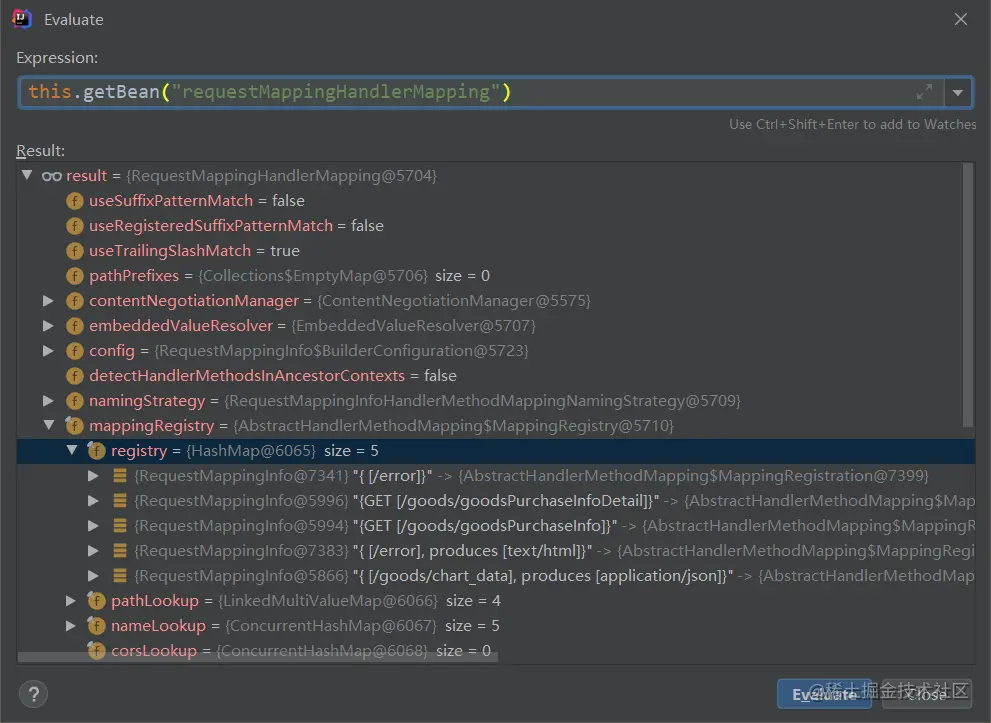Select the corsLookup size = 0 row
991x723 pixels.
(496, 650)
